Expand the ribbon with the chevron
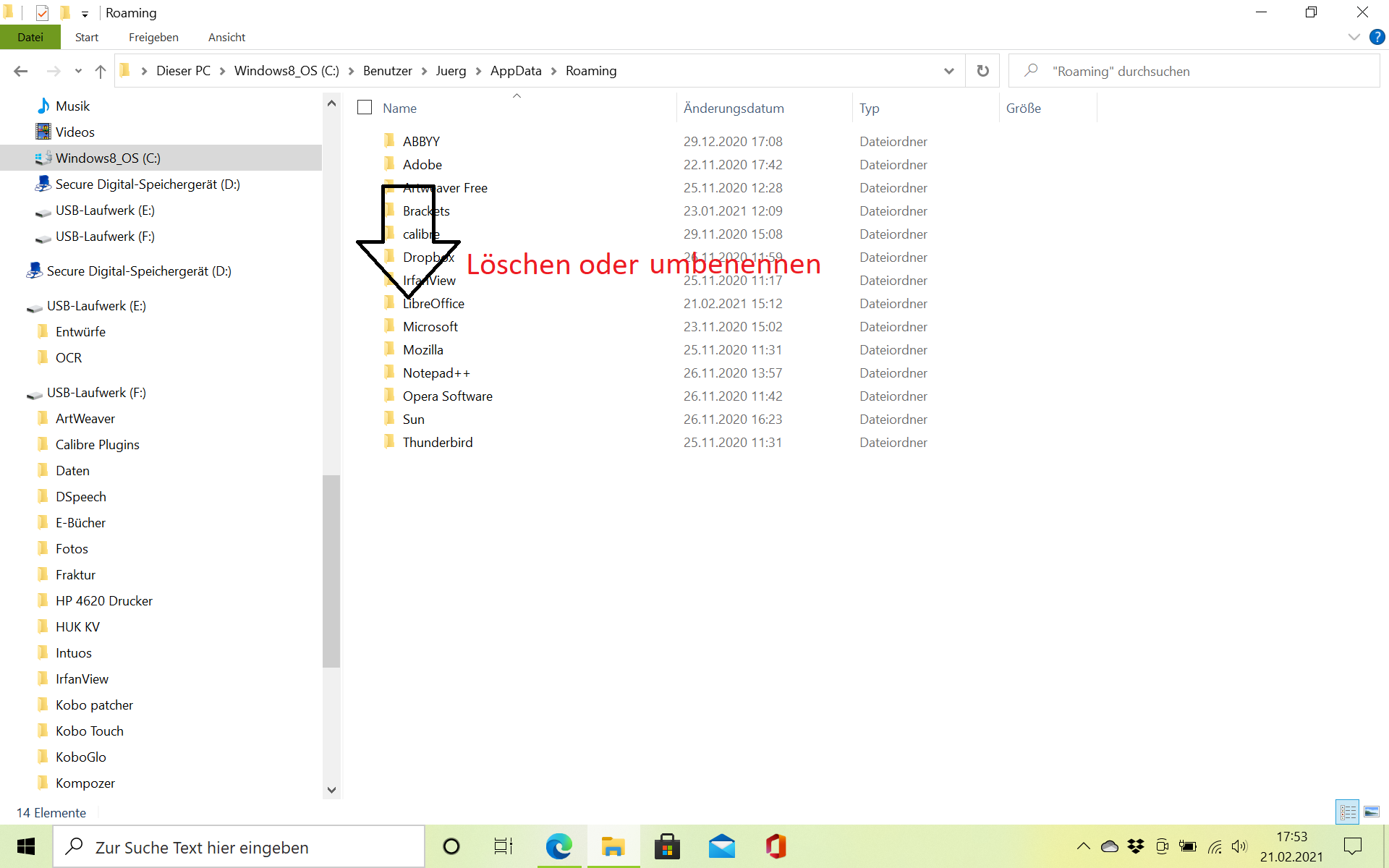Viewport: 1389px width, 868px height. [1354, 37]
